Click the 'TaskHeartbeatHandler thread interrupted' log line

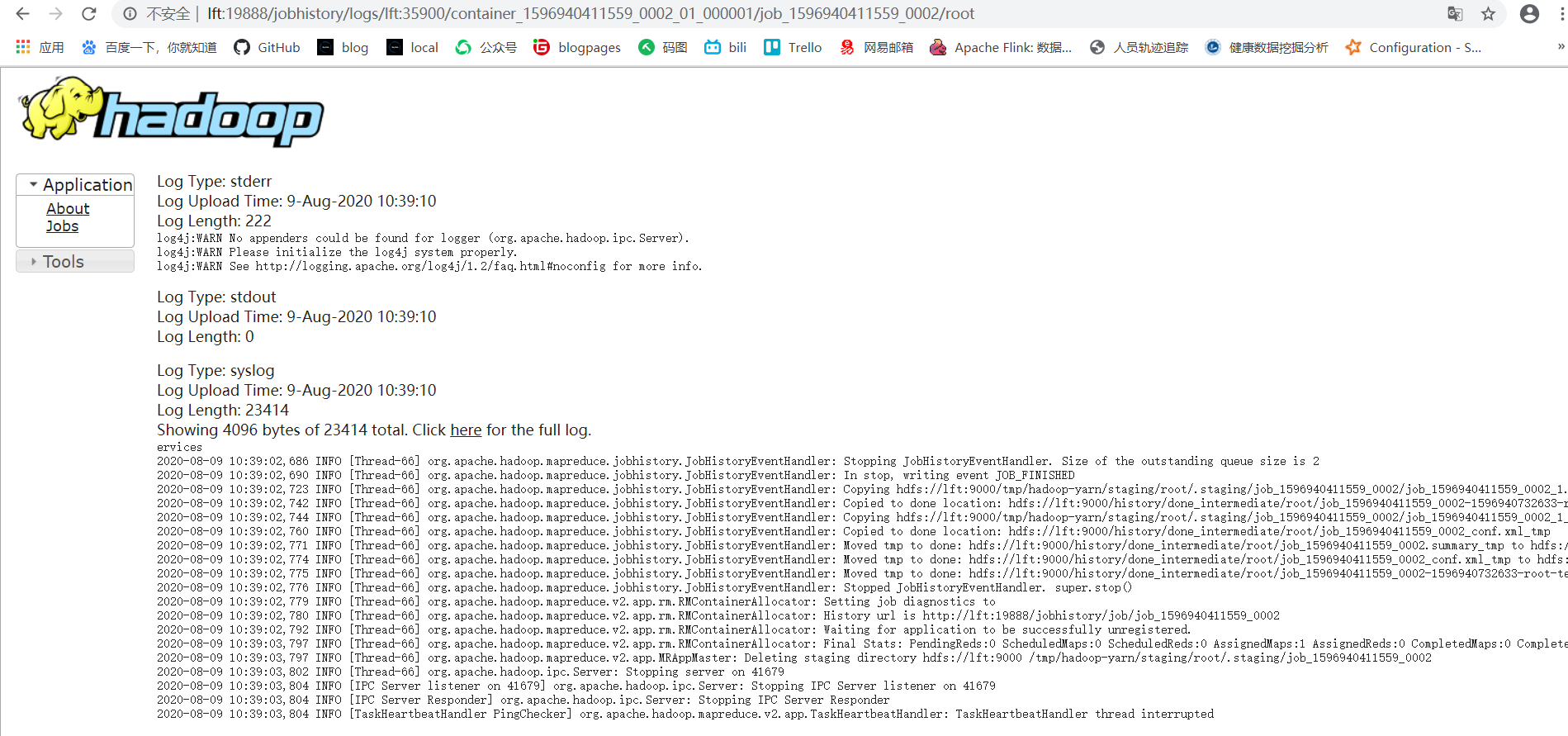(x=685, y=715)
